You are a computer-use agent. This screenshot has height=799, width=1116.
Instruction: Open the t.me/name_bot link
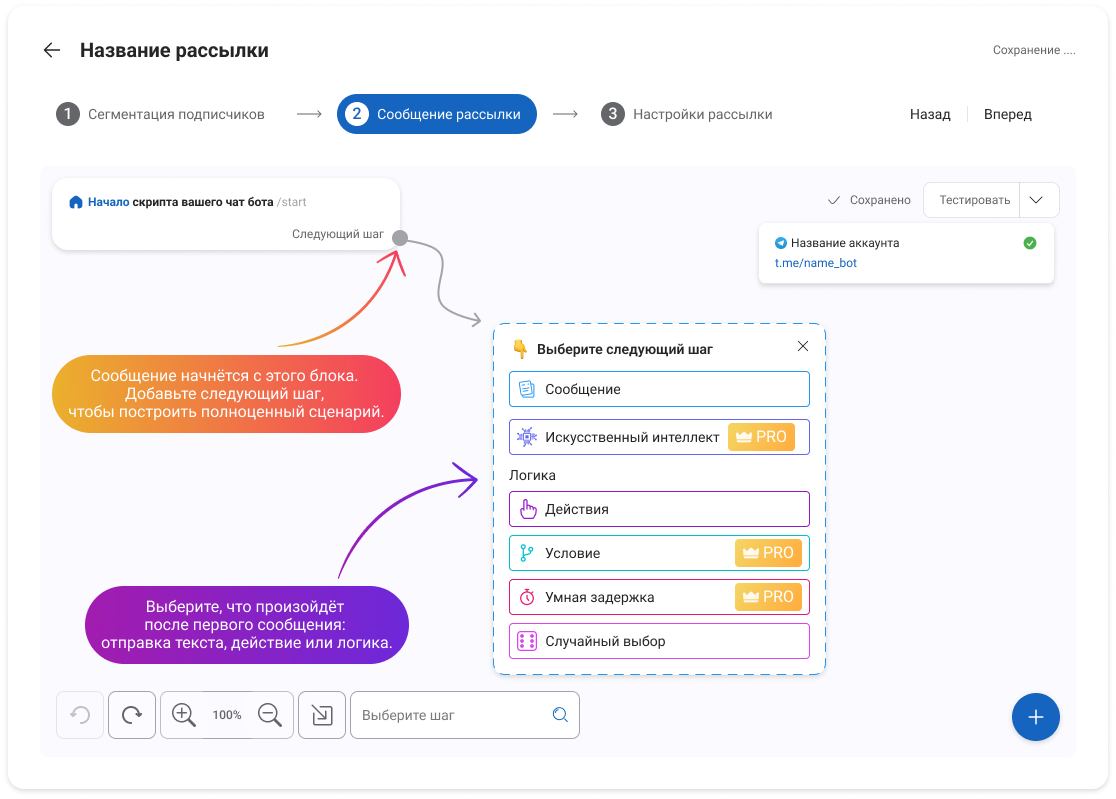coord(816,263)
